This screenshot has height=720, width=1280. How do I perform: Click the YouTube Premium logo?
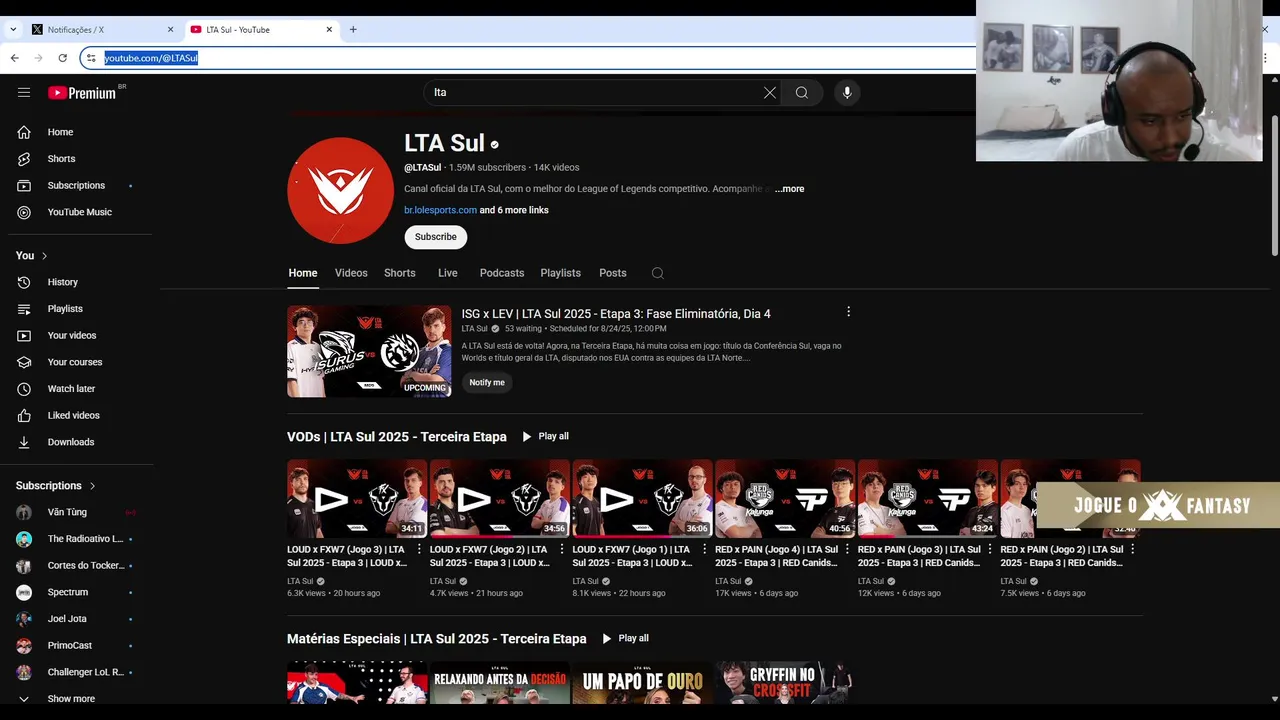click(82, 93)
